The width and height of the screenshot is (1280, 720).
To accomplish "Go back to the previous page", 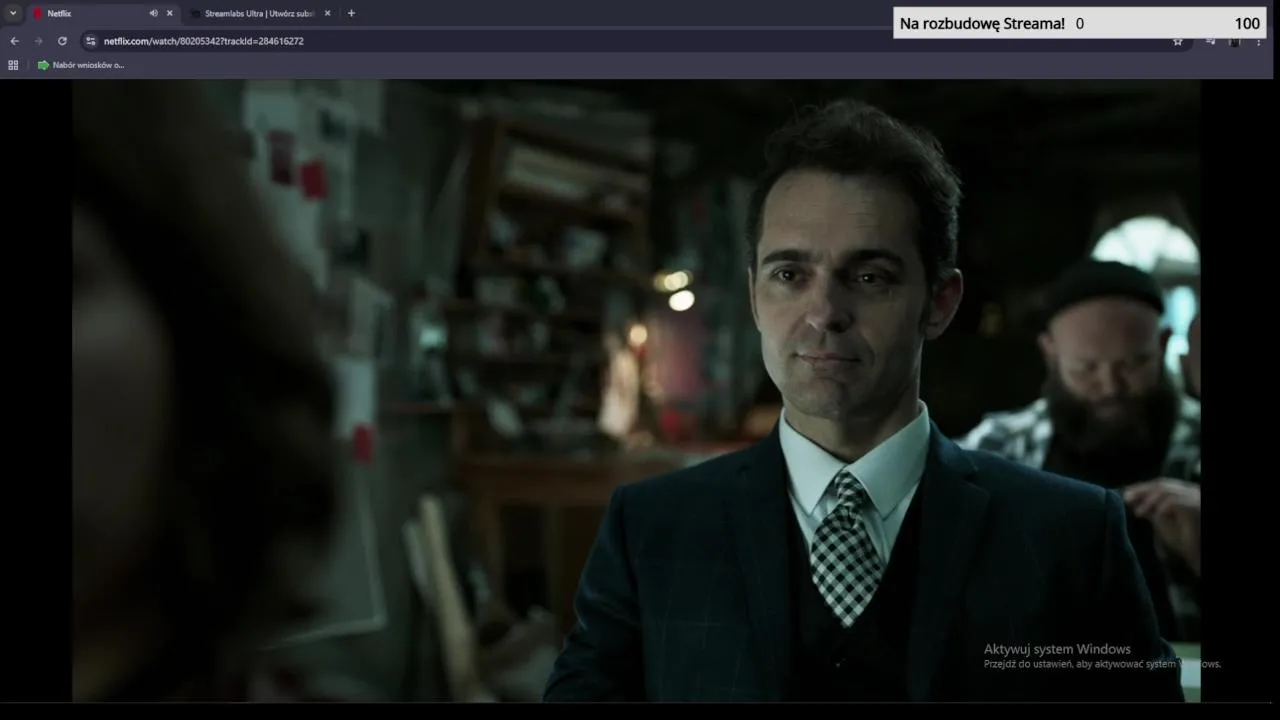I will point(14,41).
